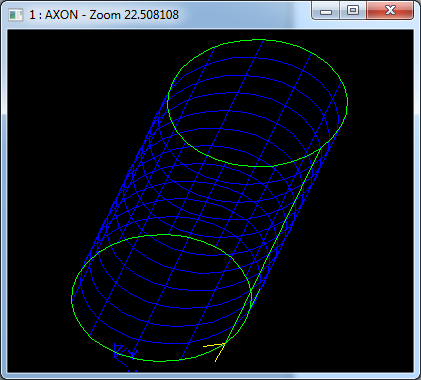421x380 pixels.
Task: Select the dense blue silhouette lines on cylinder's left
Action: coord(133,160)
